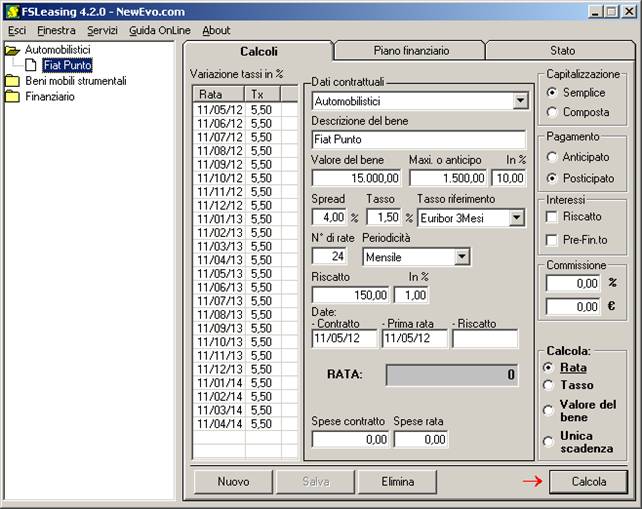Image resolution: width=642 pixels, height=509 pixels.
Task: Select Automobilistici label in the tree
Action: pyautogui.click(x=58, y=50)
